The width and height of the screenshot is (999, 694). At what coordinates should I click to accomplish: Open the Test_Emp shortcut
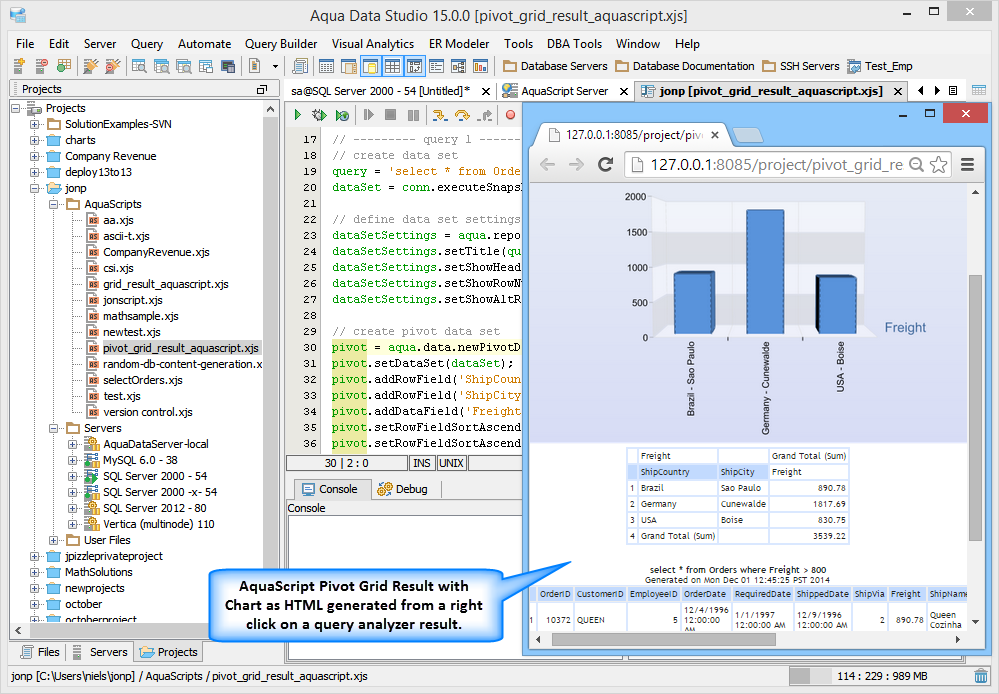[x=879, y=66]
